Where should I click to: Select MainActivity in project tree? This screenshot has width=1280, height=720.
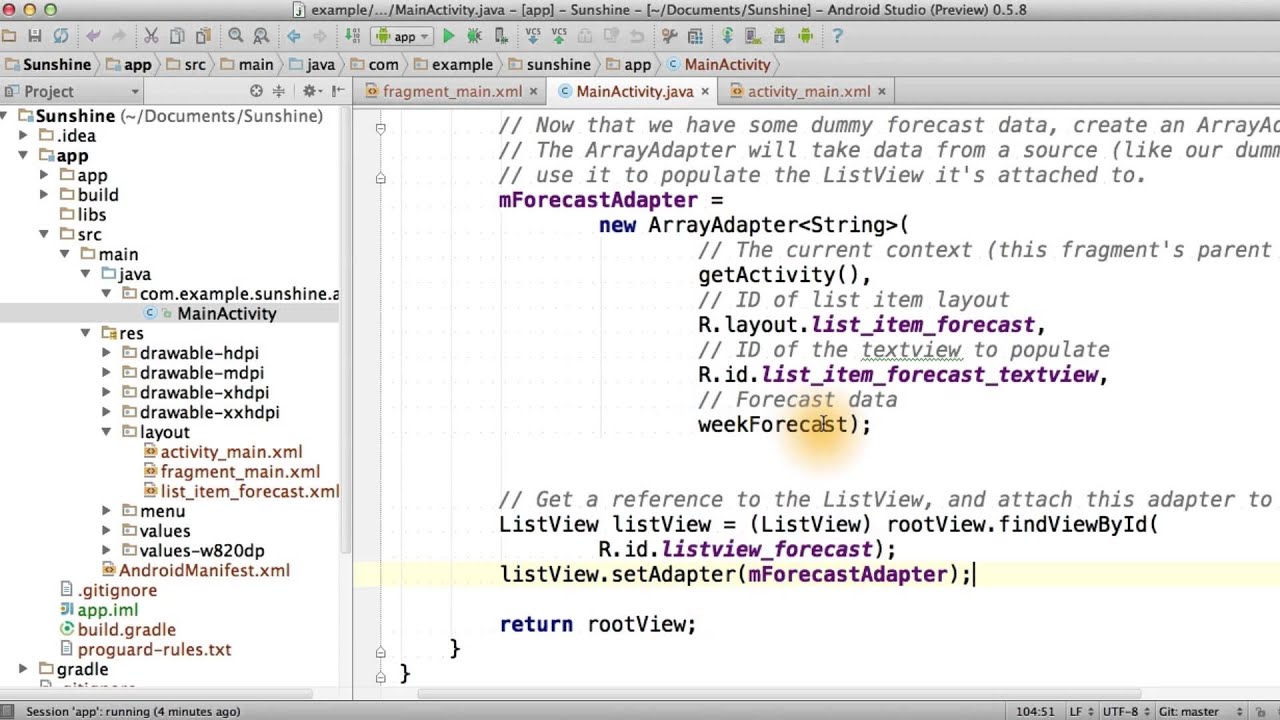pos(226,313)
